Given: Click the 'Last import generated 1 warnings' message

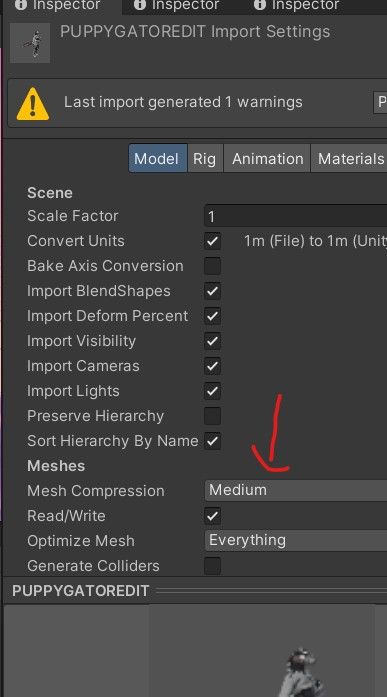Looking at the screenshot, I should tap(183, 102).
